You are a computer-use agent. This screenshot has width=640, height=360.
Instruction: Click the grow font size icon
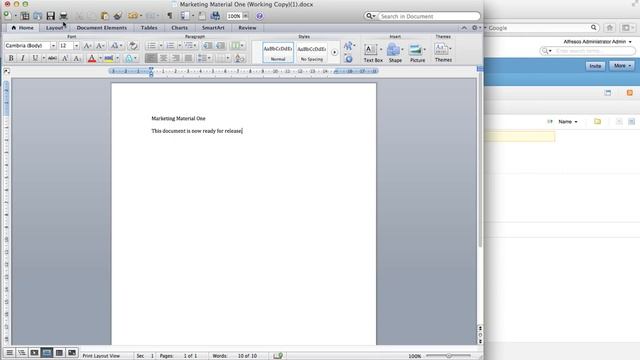coord(87,46)
